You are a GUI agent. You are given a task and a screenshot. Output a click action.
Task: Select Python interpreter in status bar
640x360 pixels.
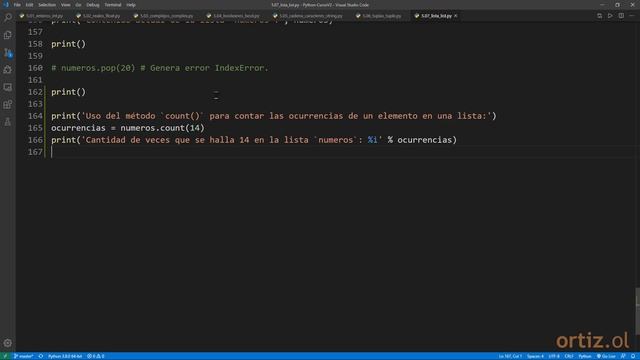tap(65, 356)
